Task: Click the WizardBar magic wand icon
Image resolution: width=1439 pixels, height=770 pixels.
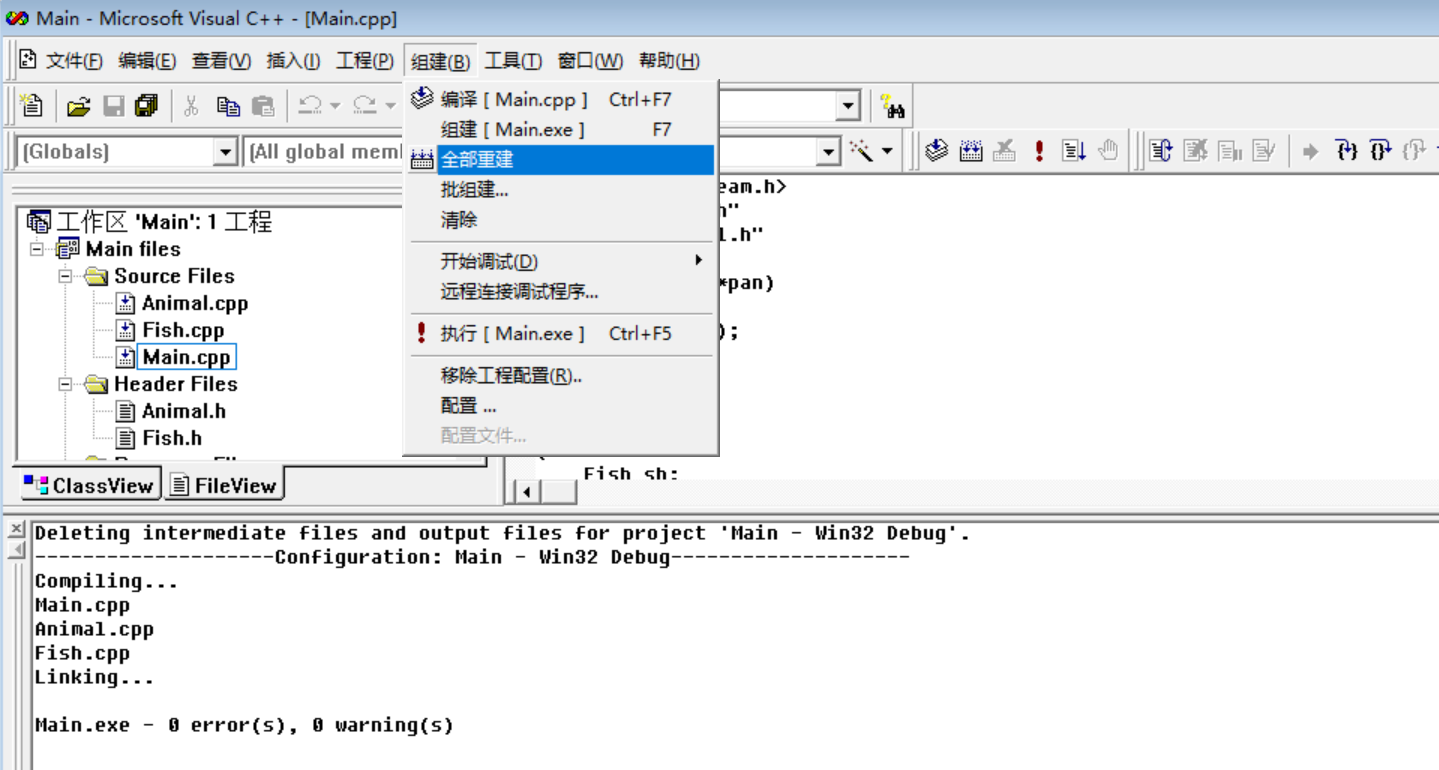Action: 861,151
